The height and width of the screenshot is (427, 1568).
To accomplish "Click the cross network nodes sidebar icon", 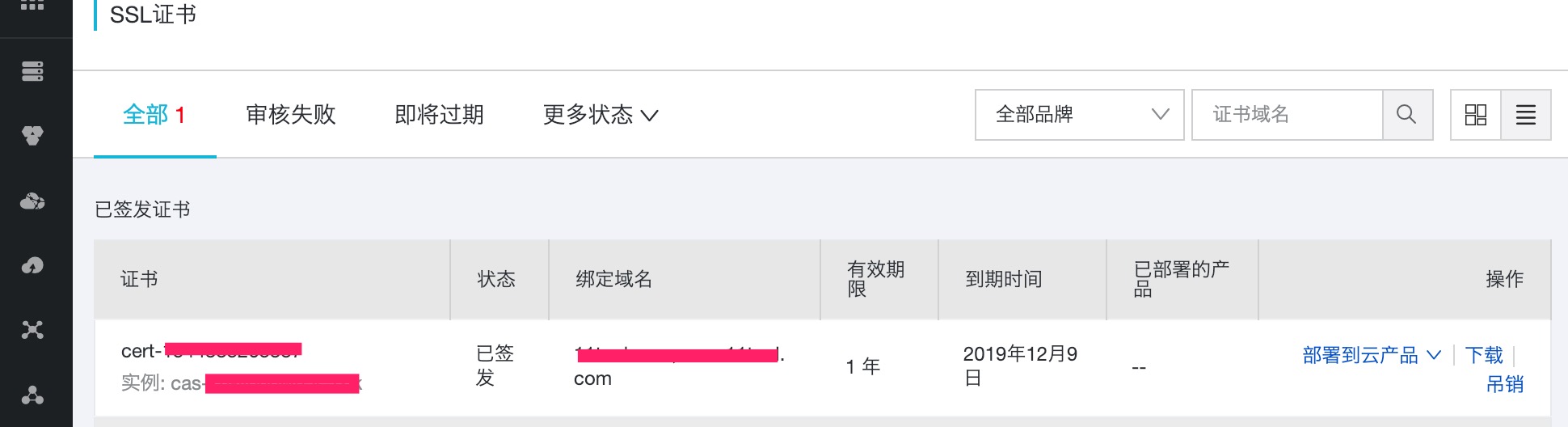I will [32, 330].
